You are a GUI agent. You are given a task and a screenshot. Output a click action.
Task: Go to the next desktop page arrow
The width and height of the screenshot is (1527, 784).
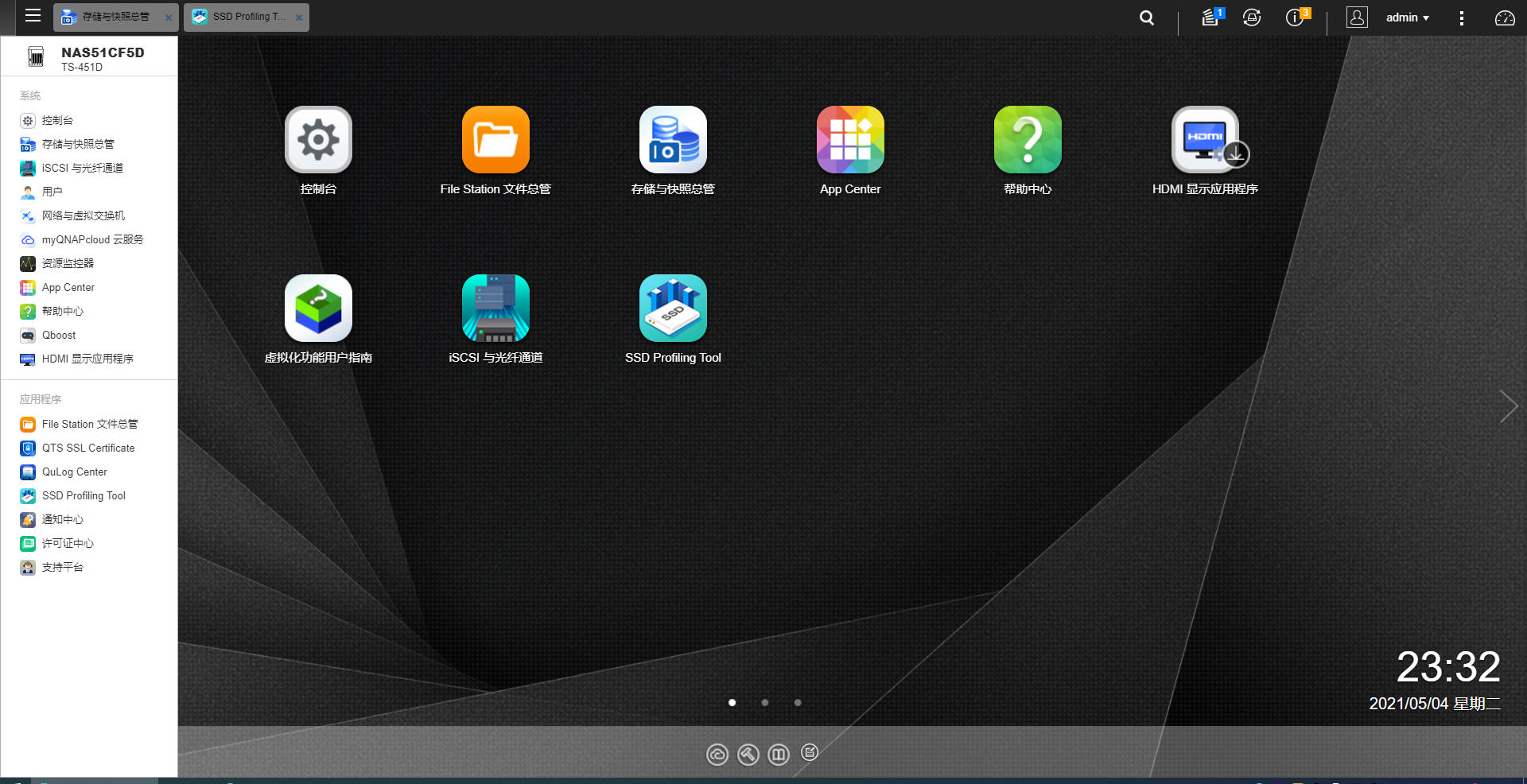[x=1508, y=406]
